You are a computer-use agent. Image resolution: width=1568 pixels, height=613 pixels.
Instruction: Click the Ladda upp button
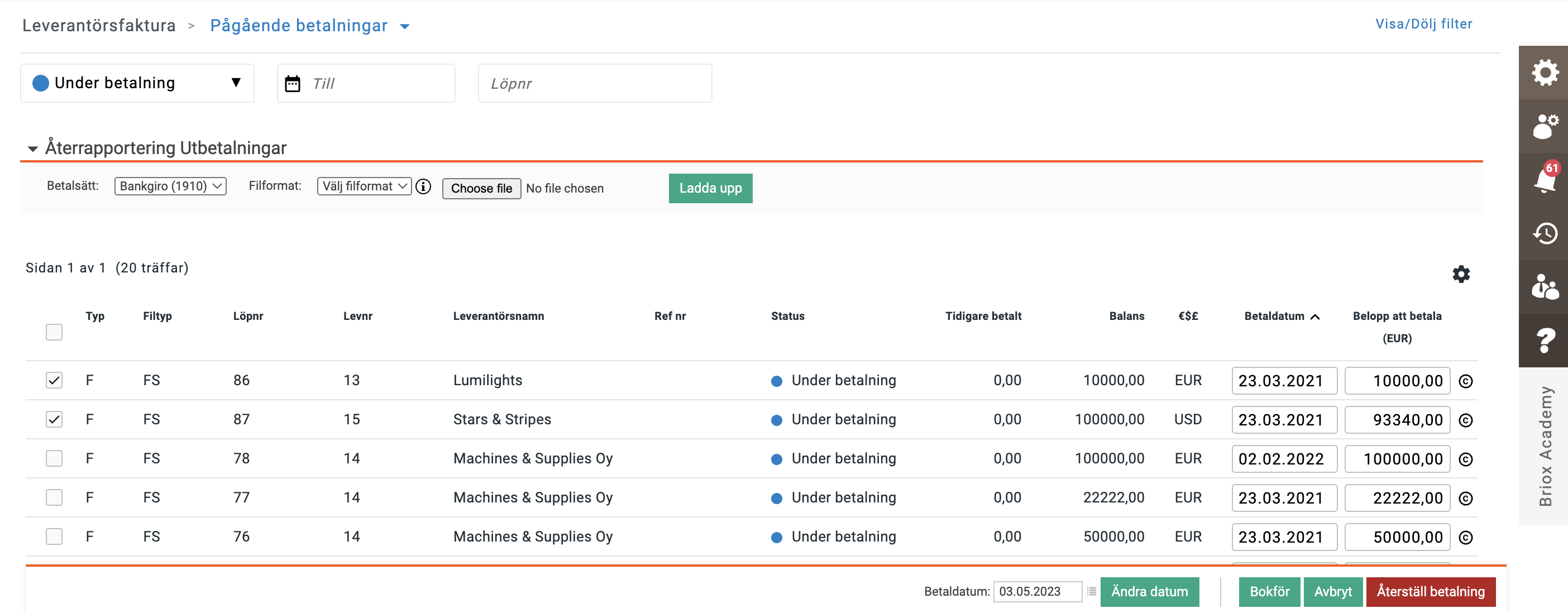pos(710,188)
